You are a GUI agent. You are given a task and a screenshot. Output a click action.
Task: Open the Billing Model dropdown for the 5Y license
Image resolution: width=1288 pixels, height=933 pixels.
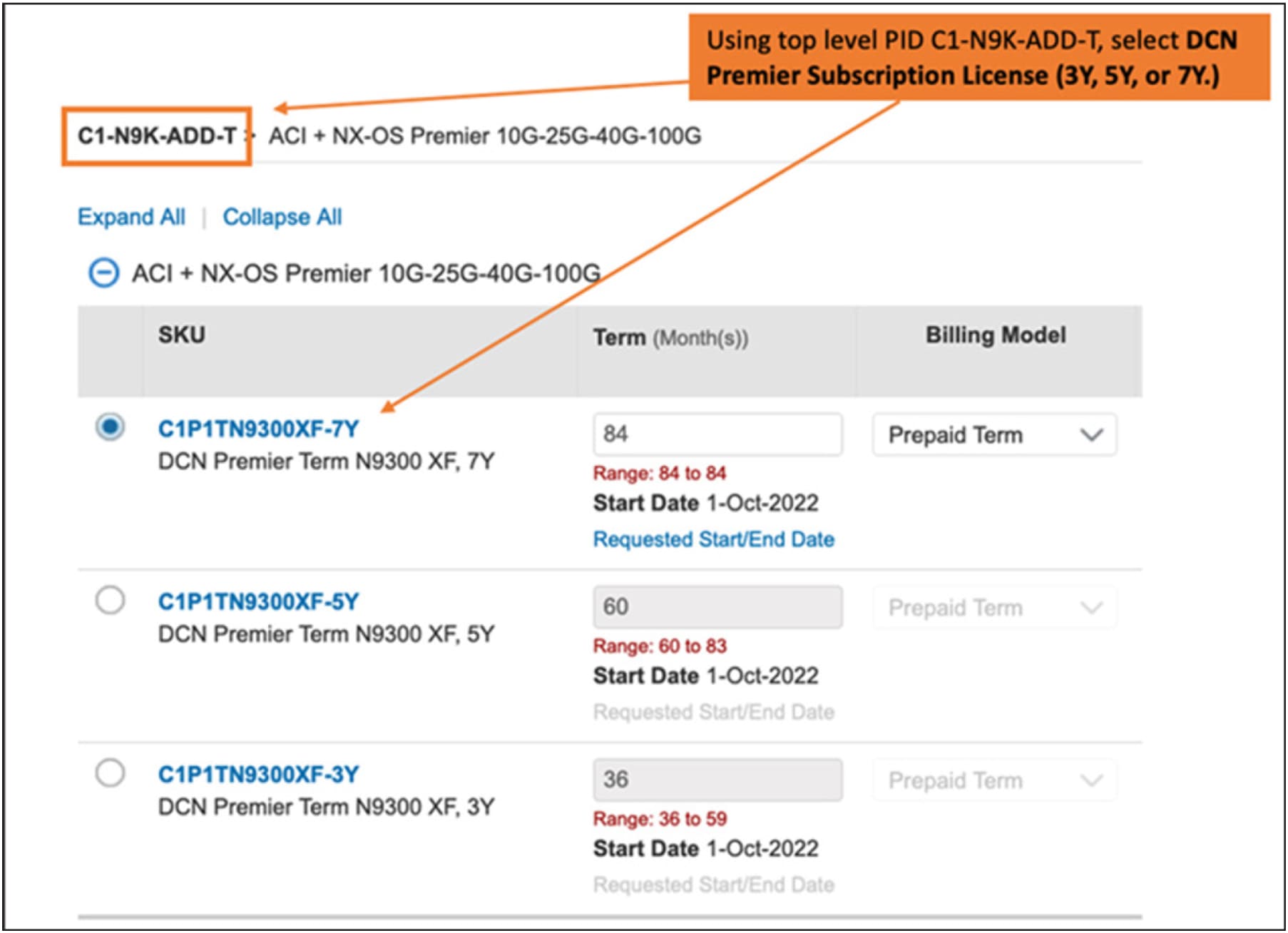pos(993,607)
